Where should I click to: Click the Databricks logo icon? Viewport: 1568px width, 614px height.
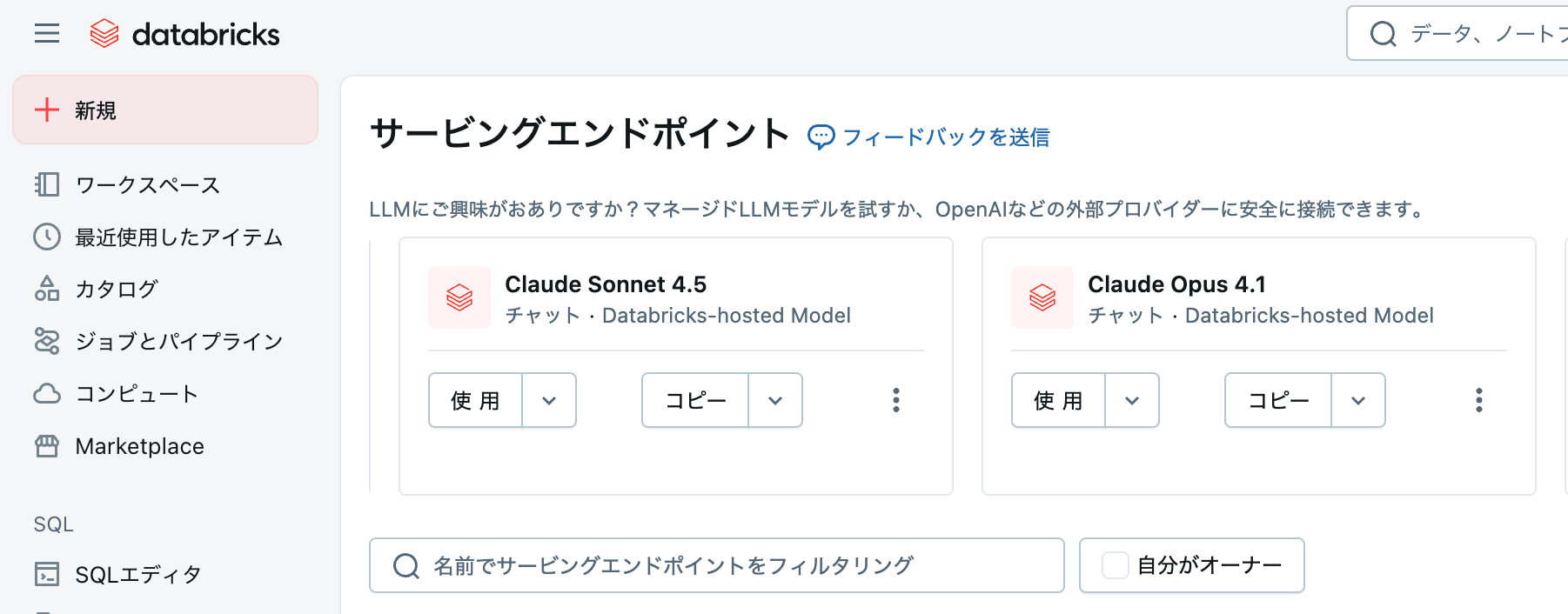[104, 34]
